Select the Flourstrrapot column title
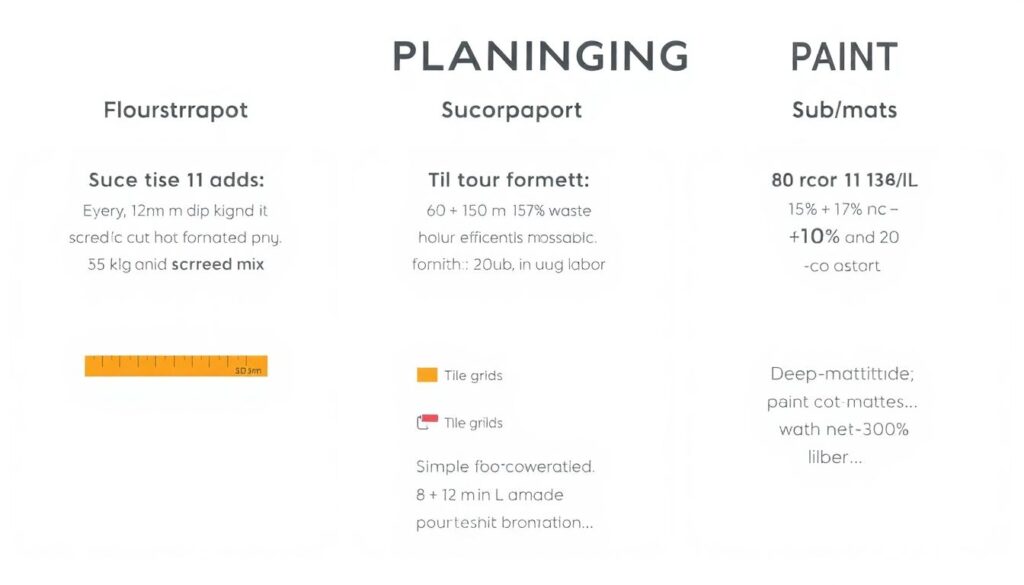This screenshot has height=585, width=1024. click(x=176, y=110)
